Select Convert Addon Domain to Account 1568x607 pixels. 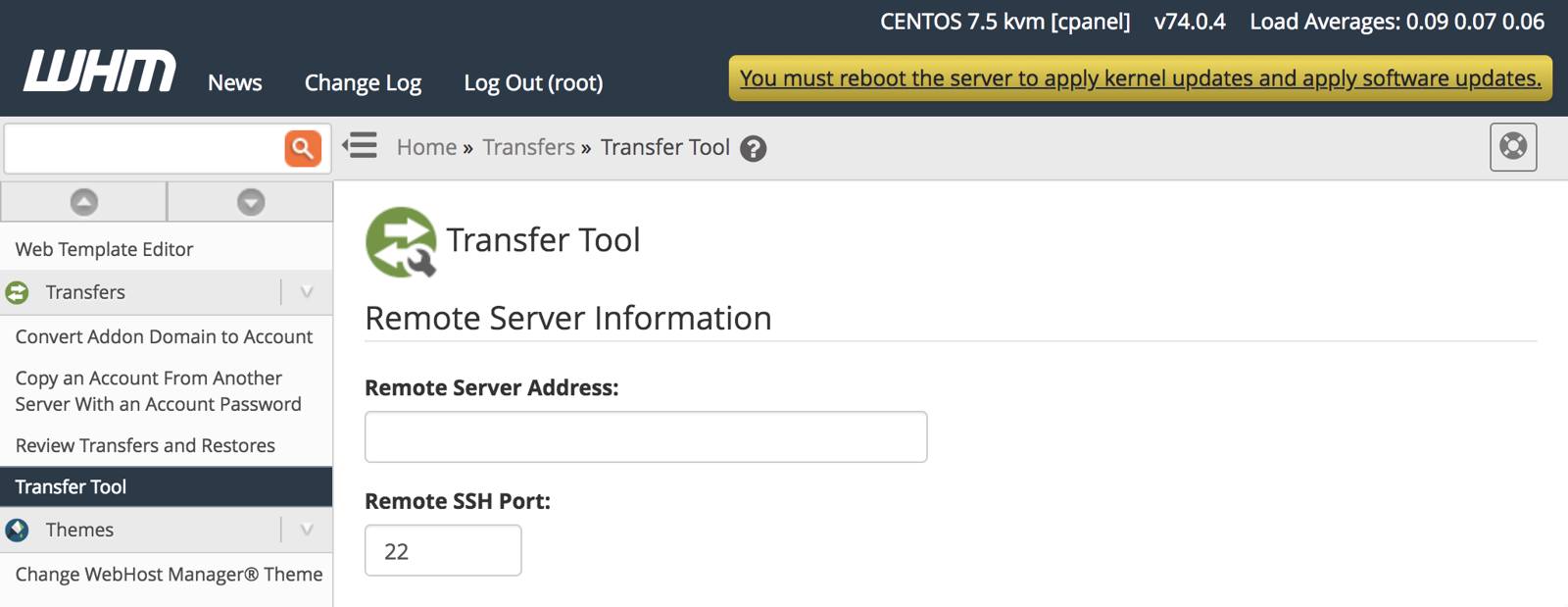164,336
